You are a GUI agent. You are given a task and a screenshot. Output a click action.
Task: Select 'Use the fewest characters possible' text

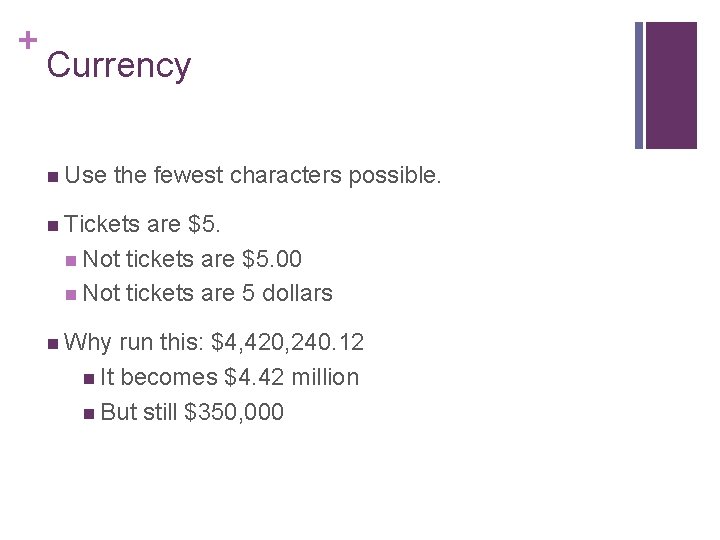coord(252,175)
